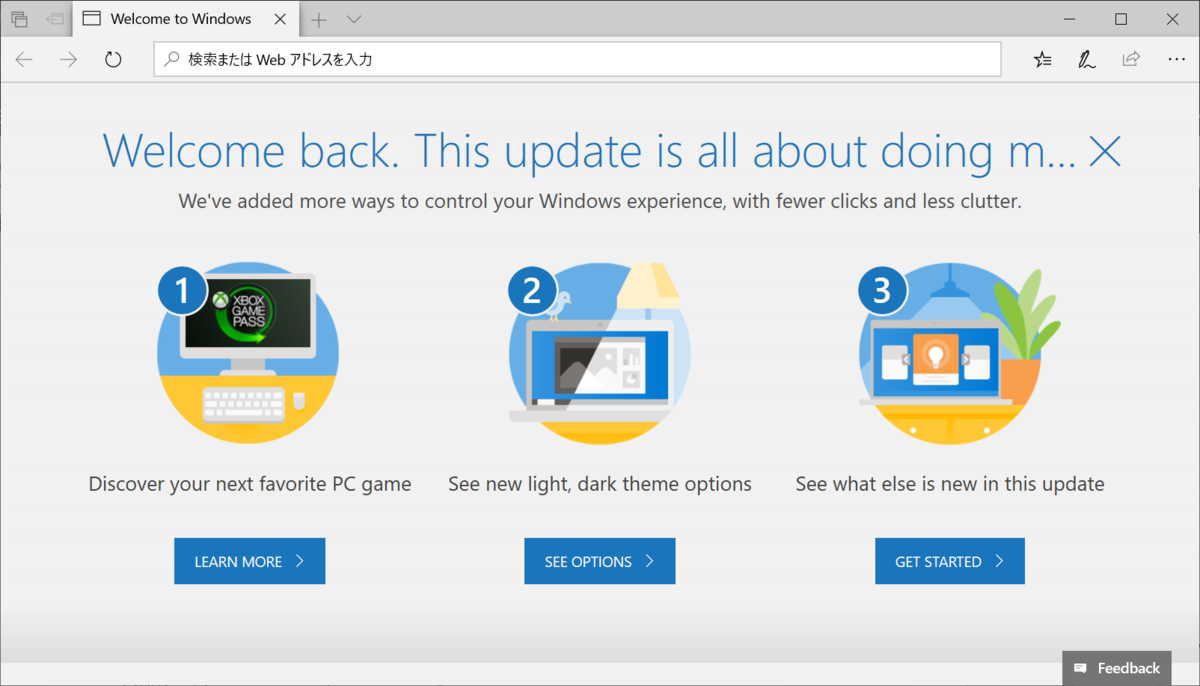Viewport: 1200px width, 686px height.
Task: Open the Feedback button
Action: [x=1117, y=668]
